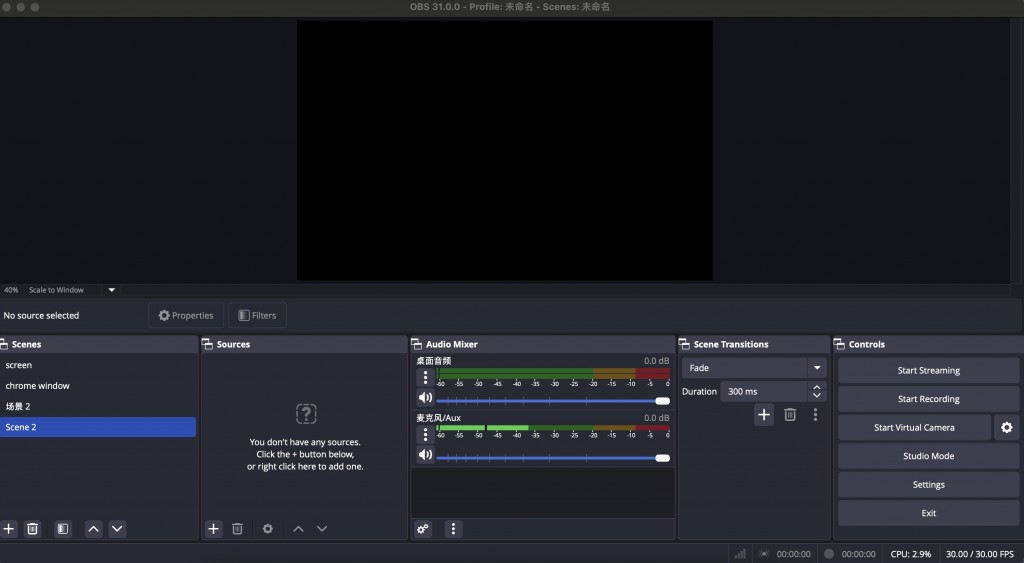This screenshot has width=1024, height=563.
Task: Open Settings from Controls
Action: 928,485
